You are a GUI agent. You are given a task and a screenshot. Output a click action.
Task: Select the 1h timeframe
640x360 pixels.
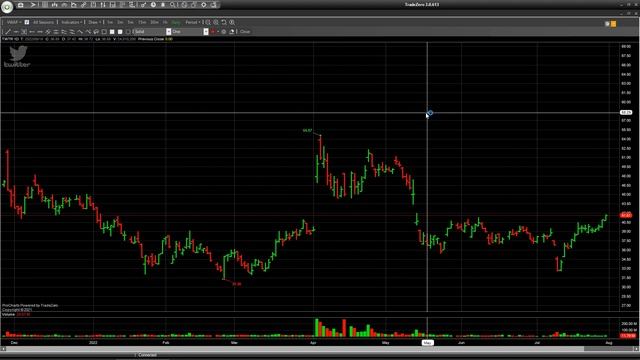point(164,22)
